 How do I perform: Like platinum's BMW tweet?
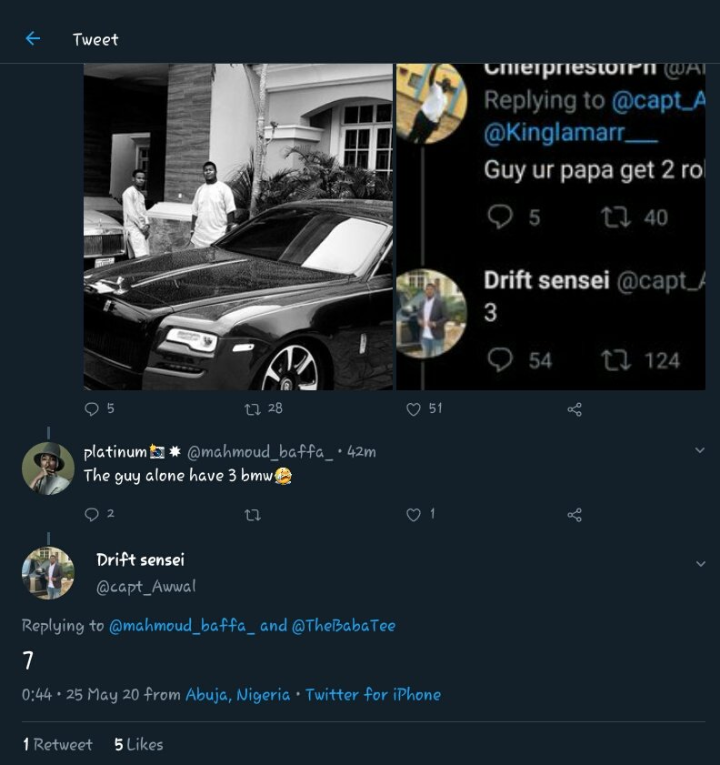[414, 514]
